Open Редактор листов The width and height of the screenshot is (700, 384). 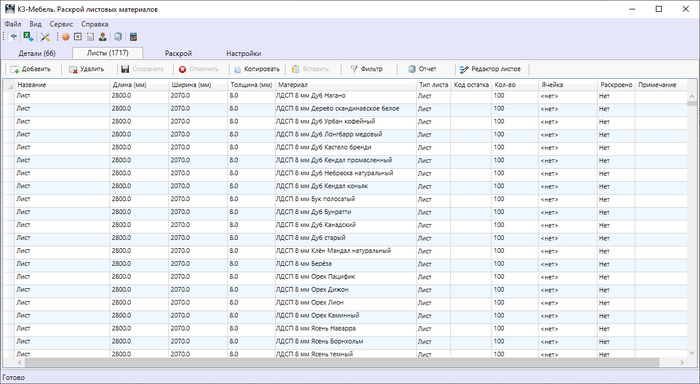click(x=490, y=69)
